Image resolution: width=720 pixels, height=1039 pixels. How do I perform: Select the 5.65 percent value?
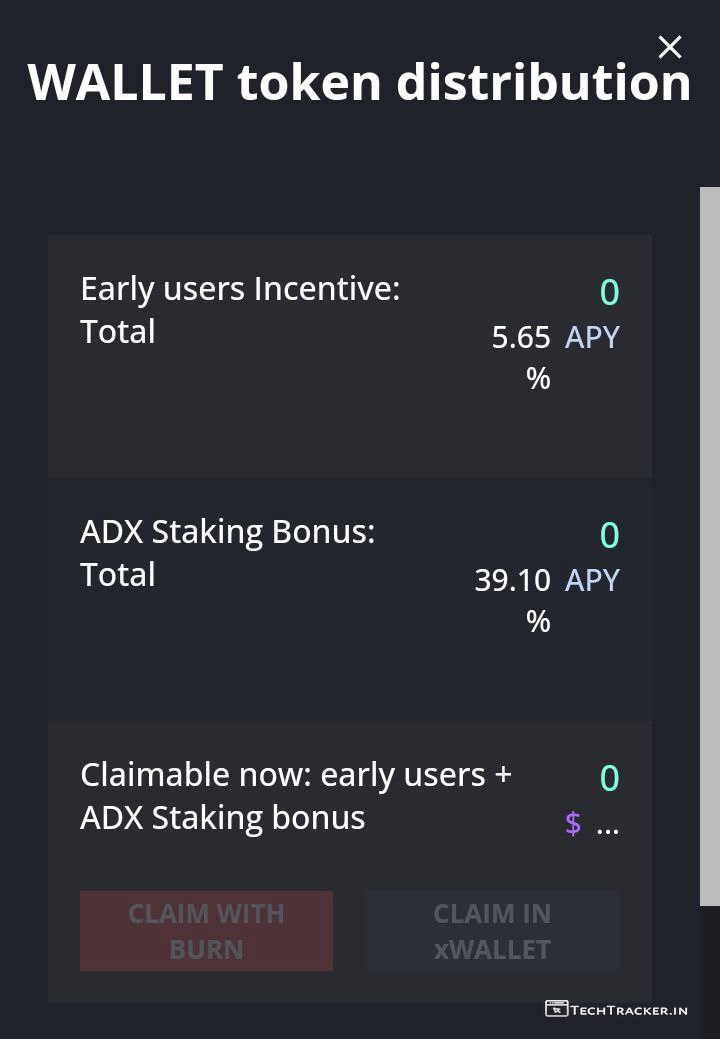click(x=522, y=338)
